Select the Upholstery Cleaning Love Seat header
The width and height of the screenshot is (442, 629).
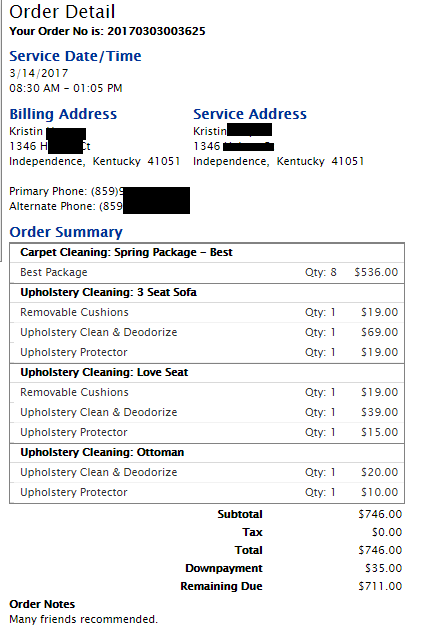[x=207, y=372]
